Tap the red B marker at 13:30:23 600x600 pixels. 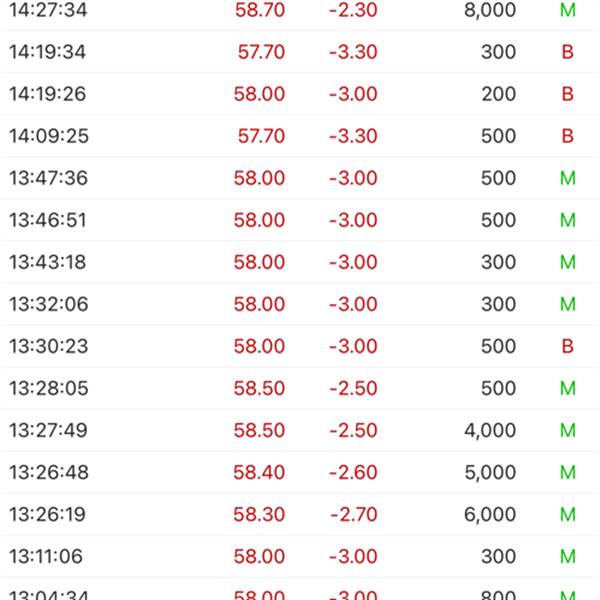click(x=568, y=346)
